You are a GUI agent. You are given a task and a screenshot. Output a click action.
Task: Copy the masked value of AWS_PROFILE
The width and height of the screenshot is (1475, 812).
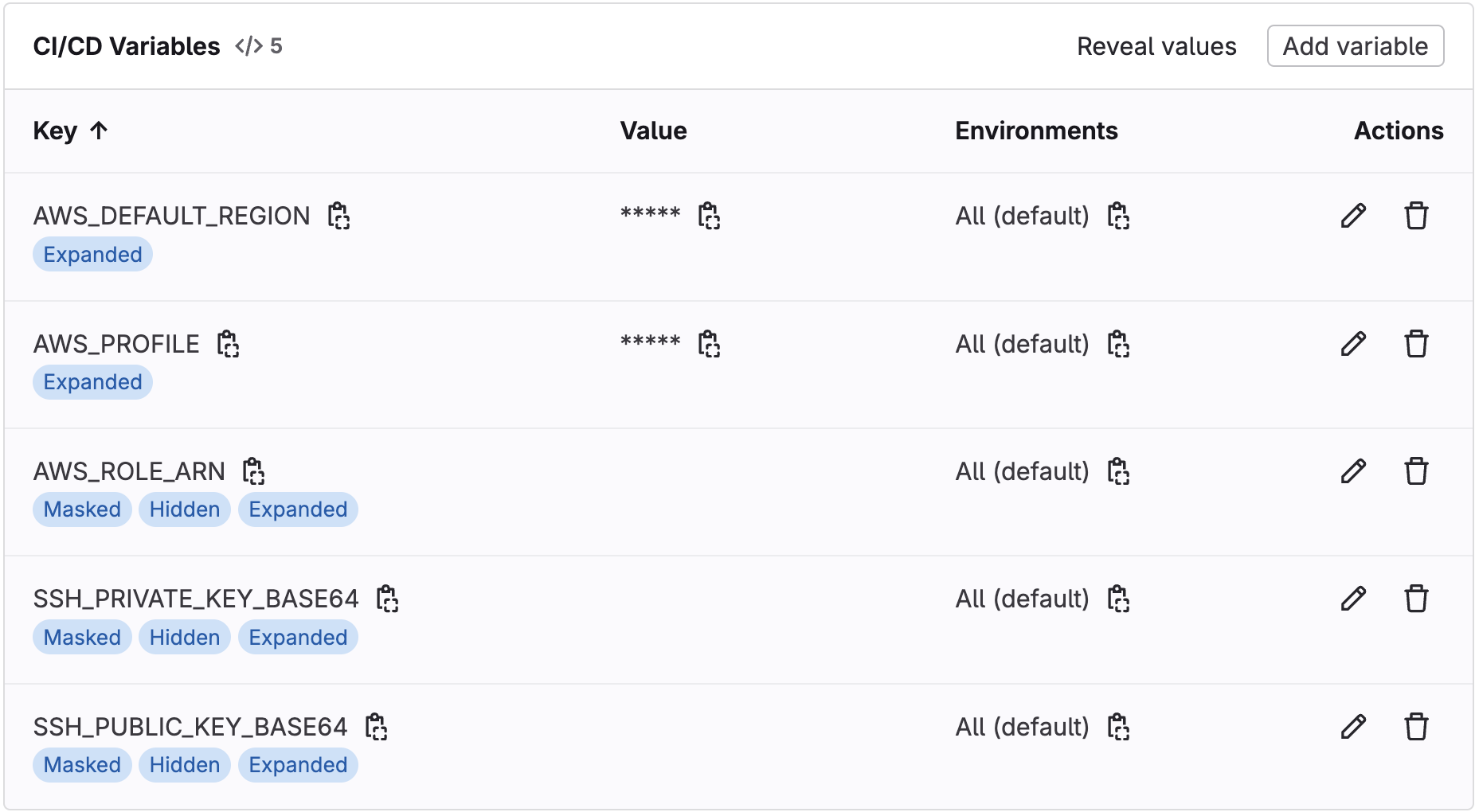pyautogui.click(x=710, y=343)
